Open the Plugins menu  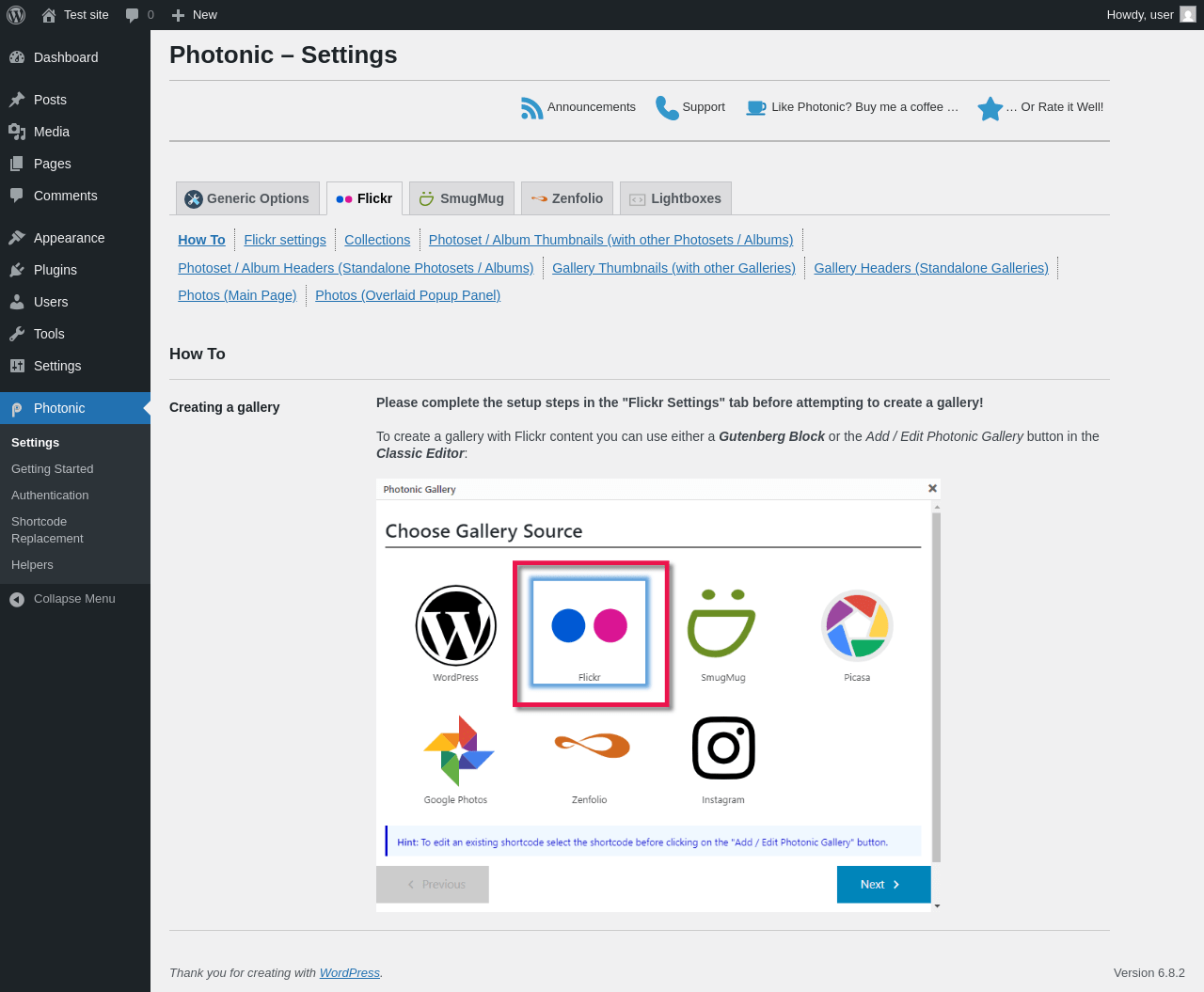75,270
